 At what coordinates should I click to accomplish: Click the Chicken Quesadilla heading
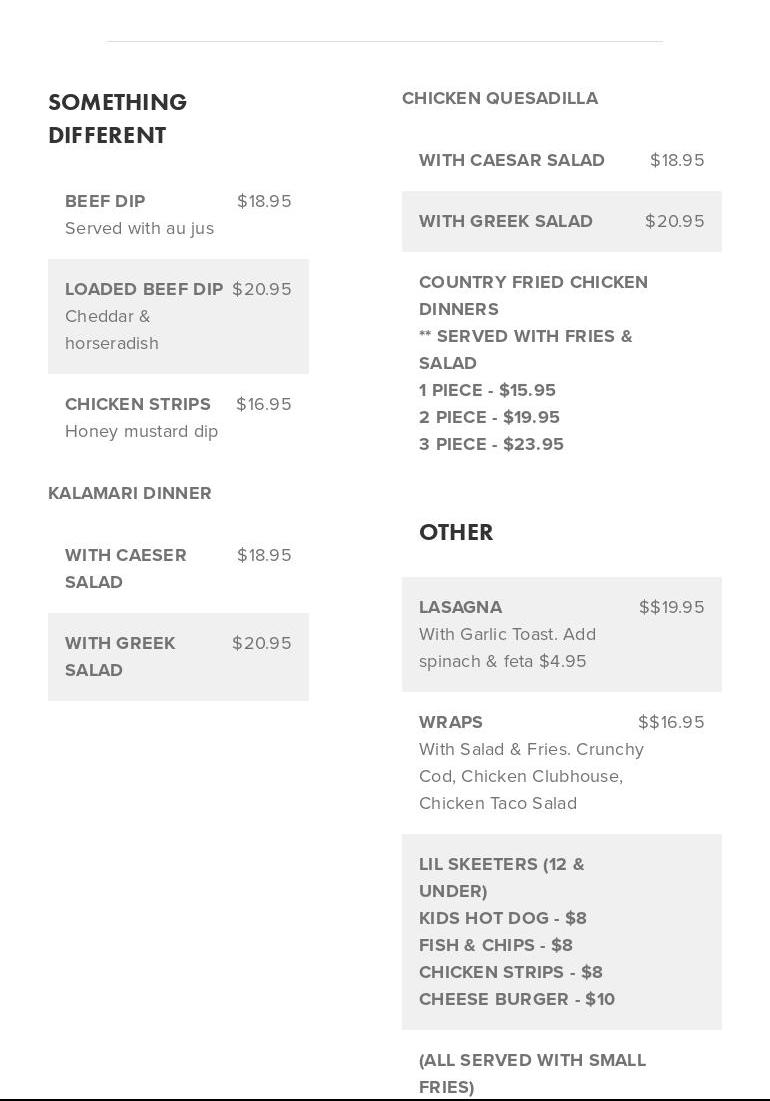500,98
